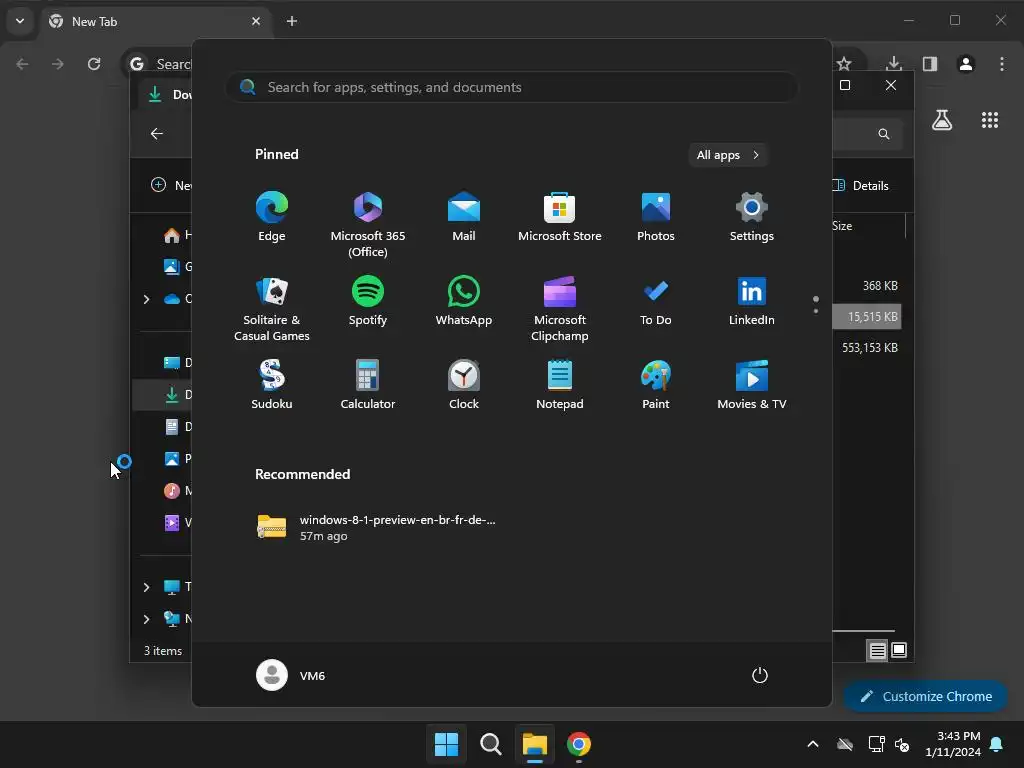Viewport: 1024px width, 768px height.
Task: Reload the page in Chrome
Action: (x=94, y=63)
